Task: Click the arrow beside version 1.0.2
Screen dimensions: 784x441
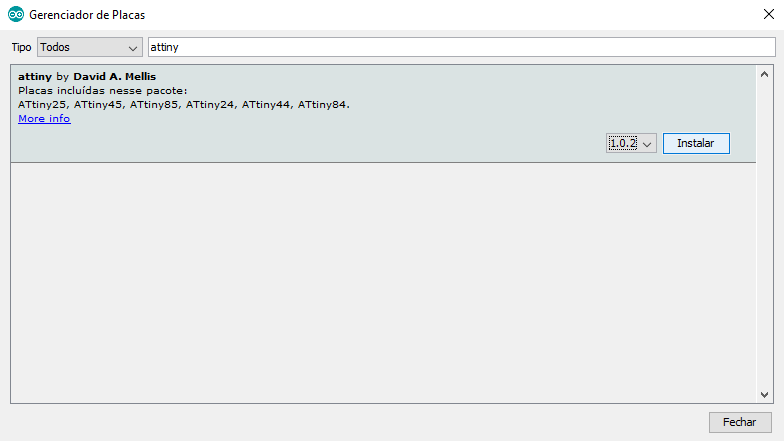Action: pos(647,144)
